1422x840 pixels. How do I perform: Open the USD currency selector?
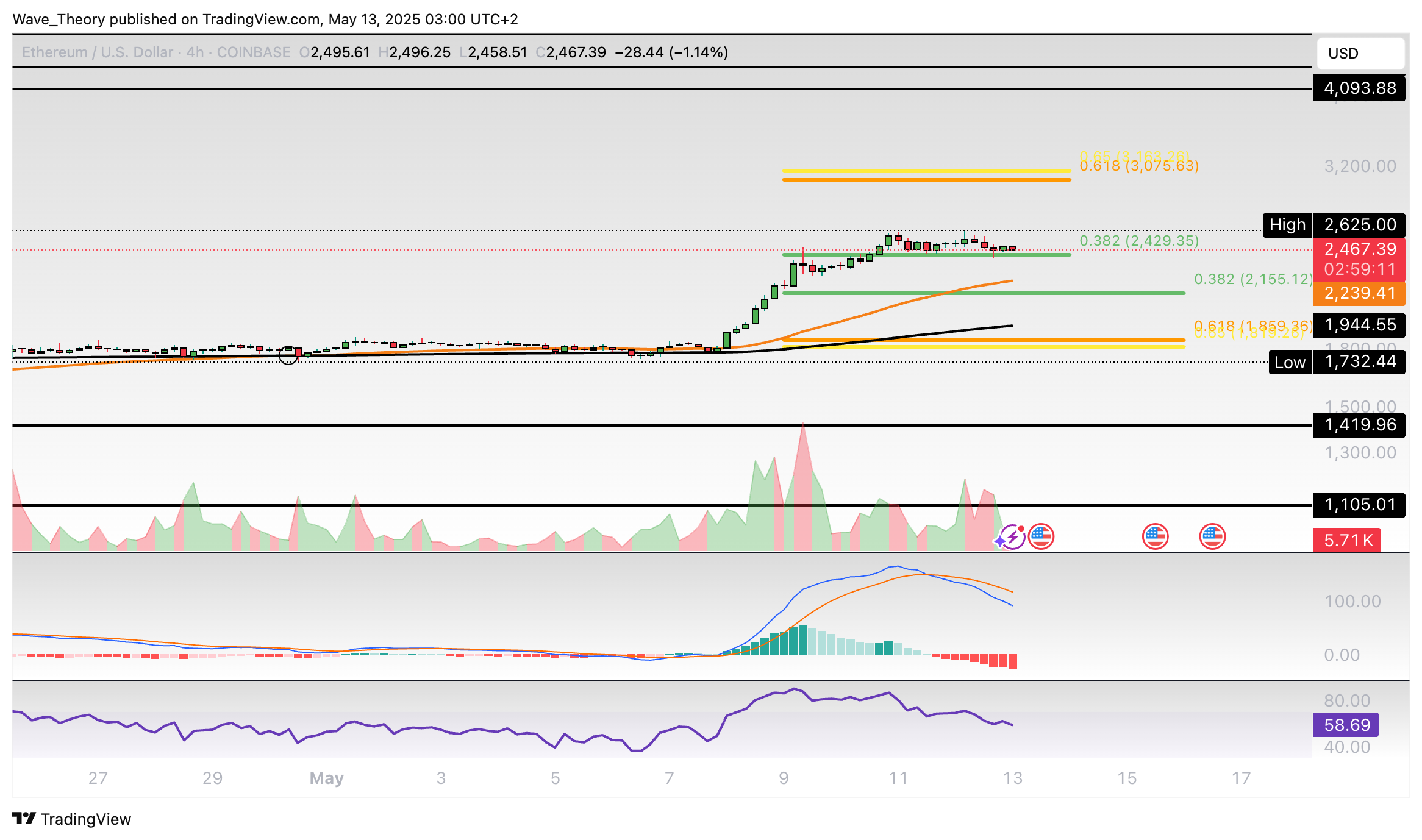coord(1360,54)
